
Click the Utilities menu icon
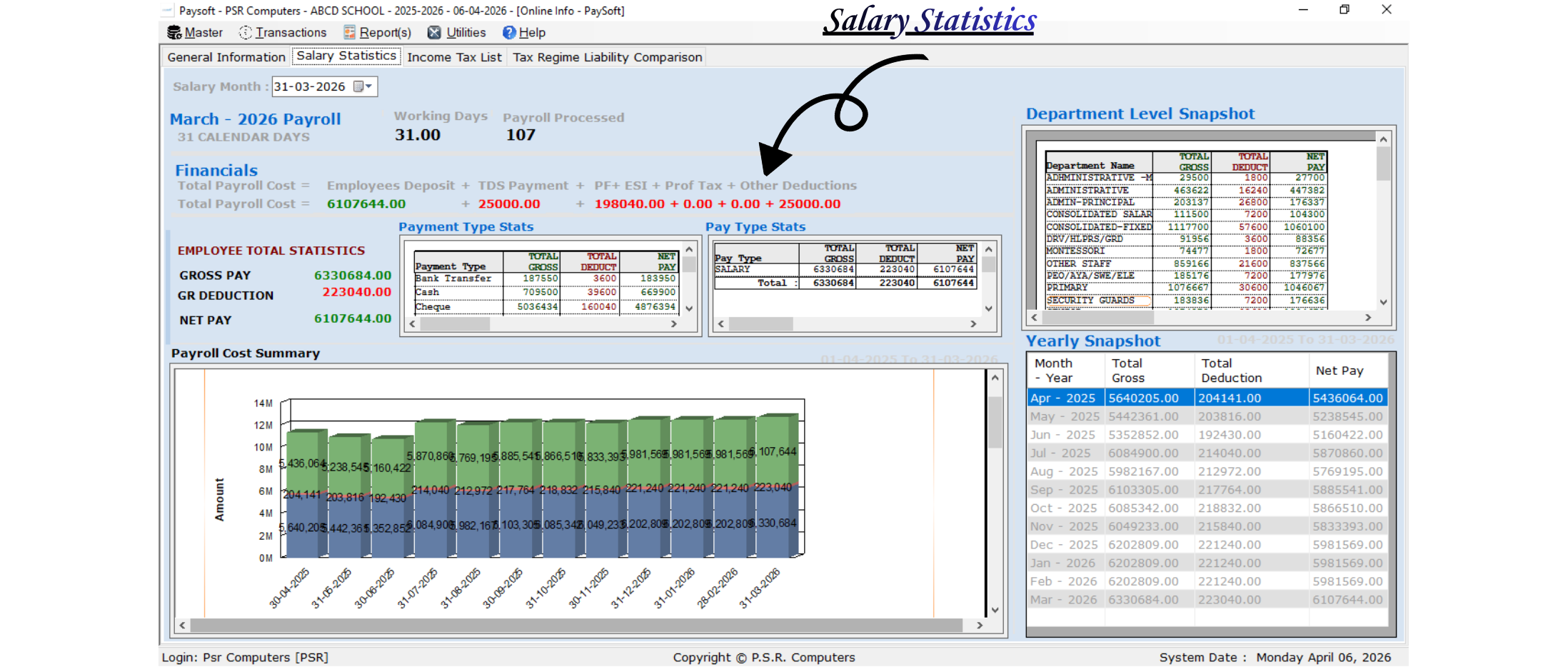[434, 33]
